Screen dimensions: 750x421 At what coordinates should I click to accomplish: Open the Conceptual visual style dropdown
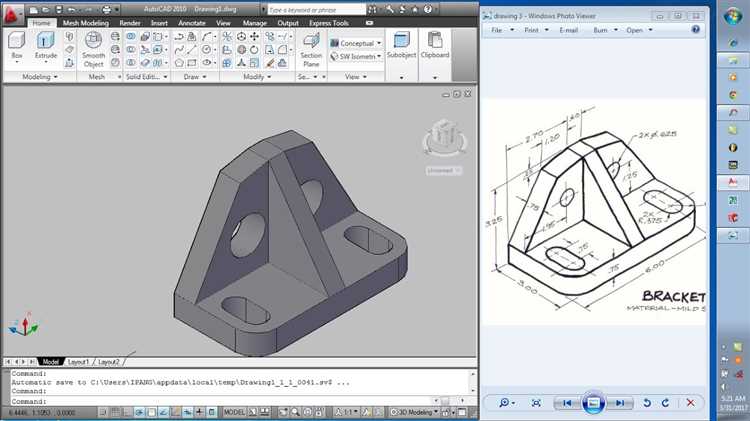(x=356, y=43)
